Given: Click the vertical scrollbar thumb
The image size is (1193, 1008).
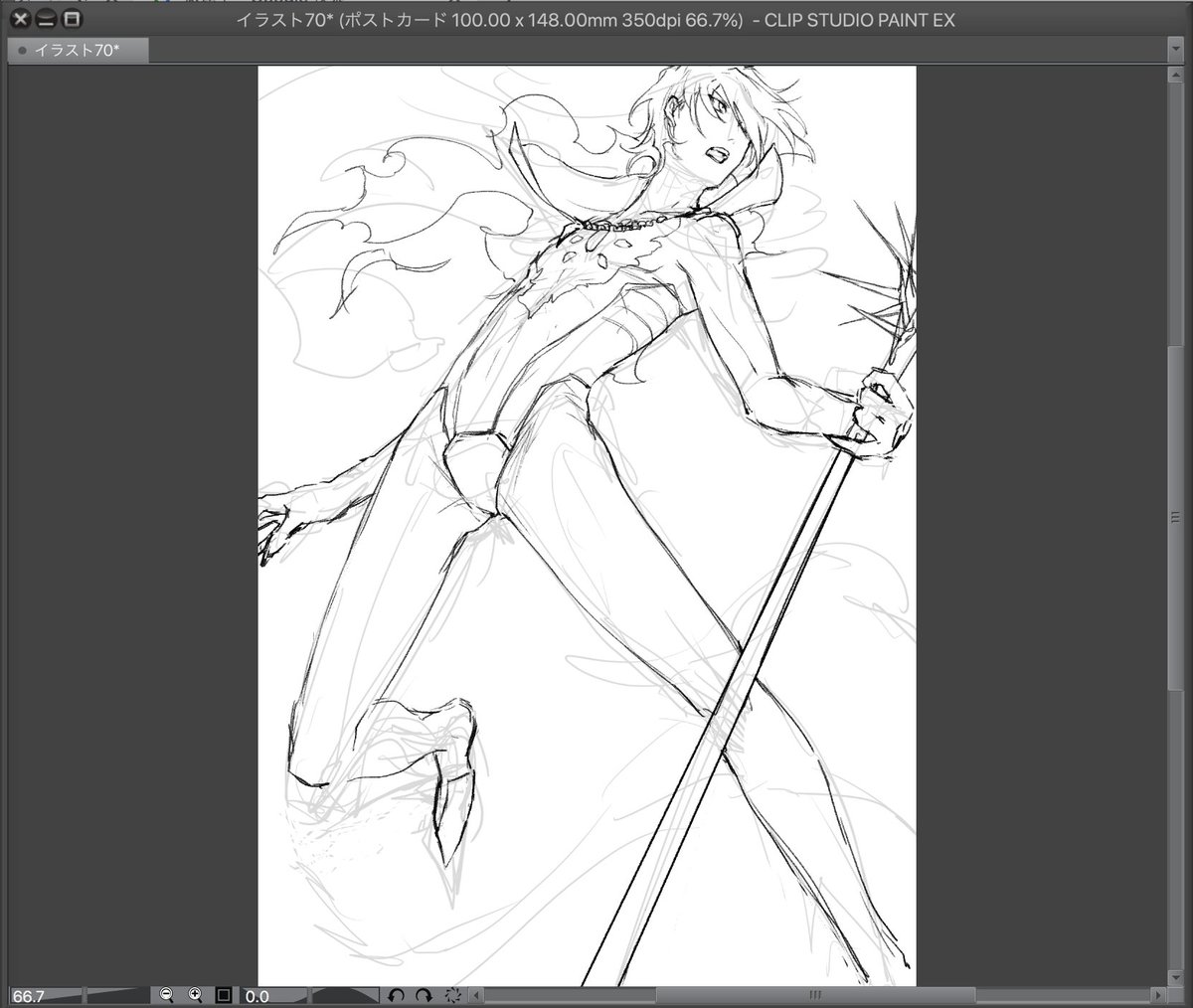Looking at the screenshot, I should pos(1177,519).
